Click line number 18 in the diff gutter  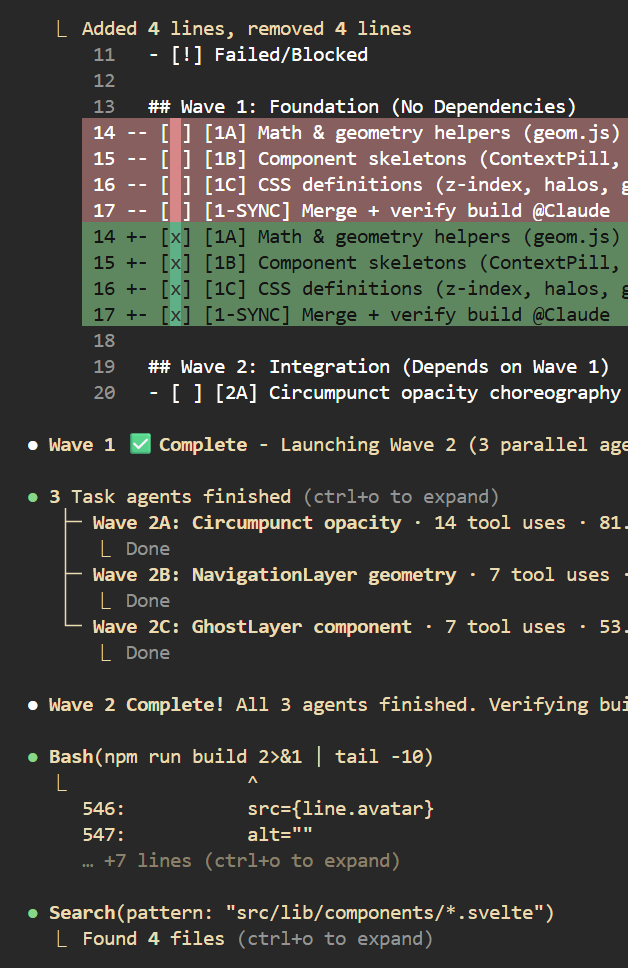click(104, 341)
